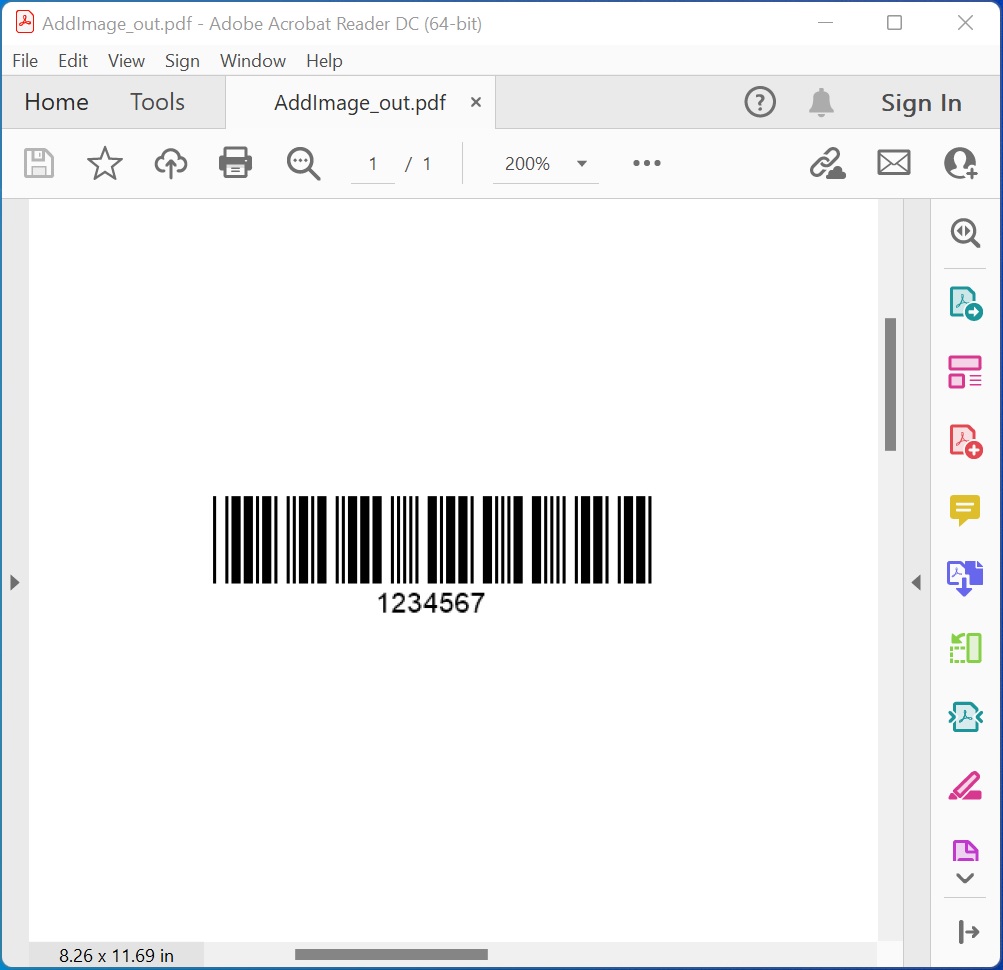The width and height of the screenshot is (1003, 970).
Task: Collapse the tools pane with the left arrow
Action: coord(917,582)
